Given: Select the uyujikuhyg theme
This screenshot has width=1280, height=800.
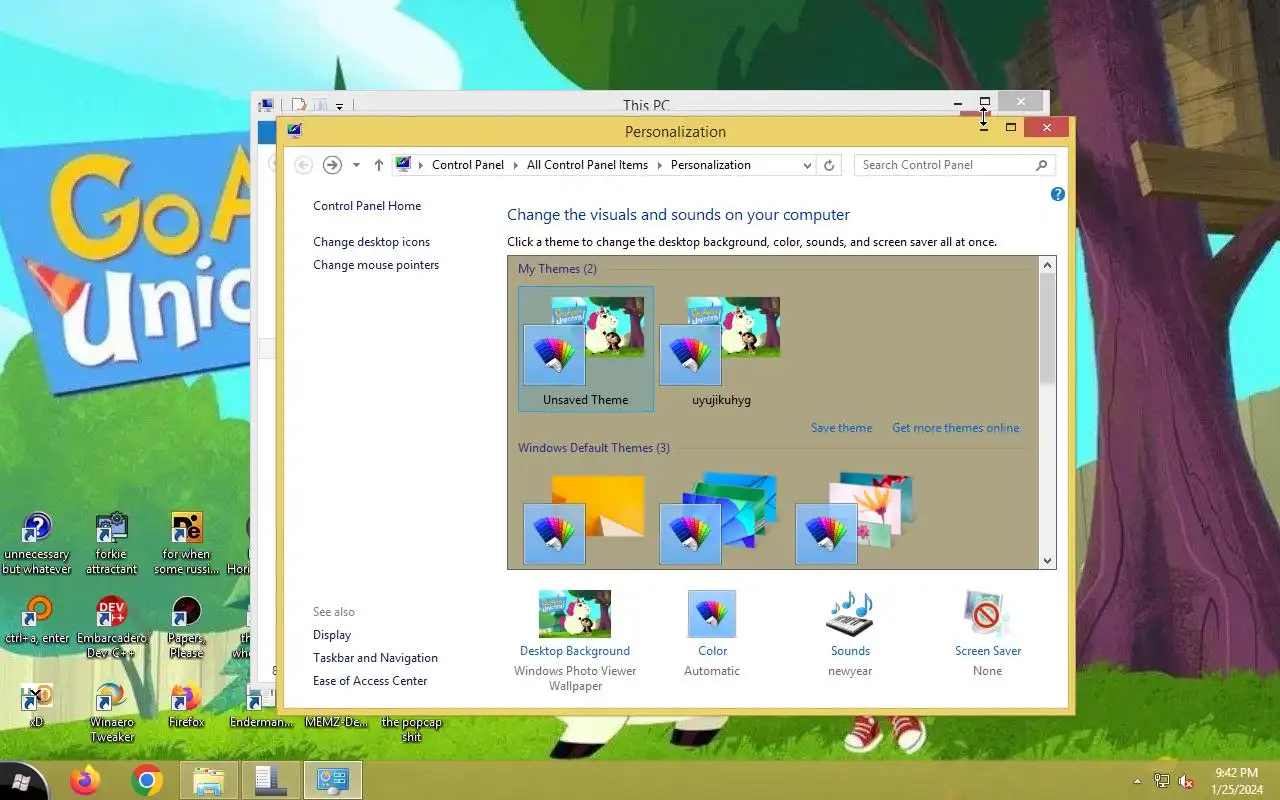Looking at the screenshot, I should [721, 349].
